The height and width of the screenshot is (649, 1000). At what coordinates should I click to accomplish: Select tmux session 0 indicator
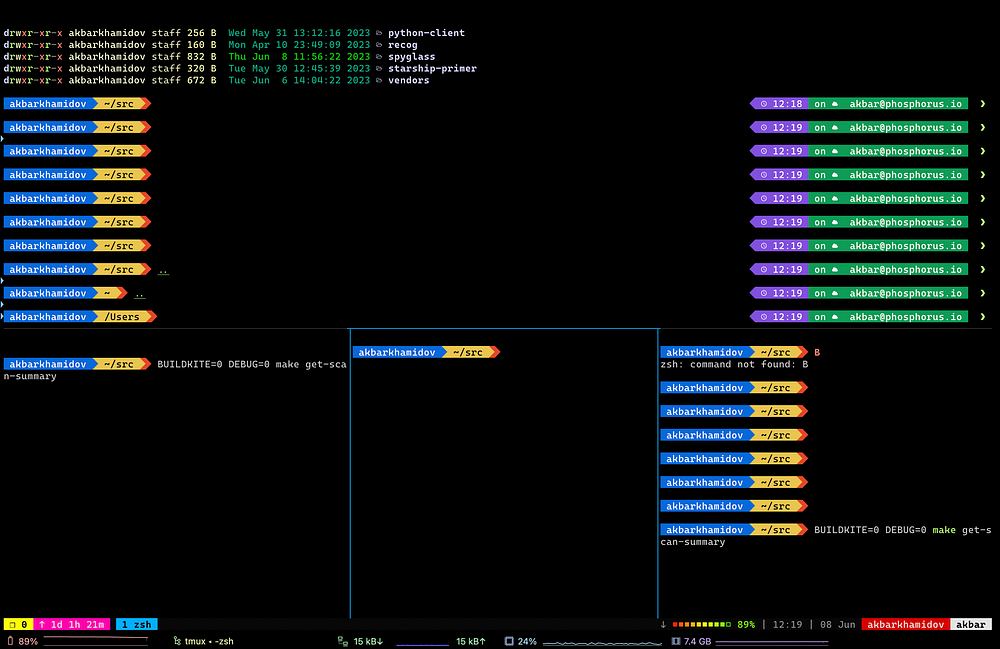tap(18, 625)
